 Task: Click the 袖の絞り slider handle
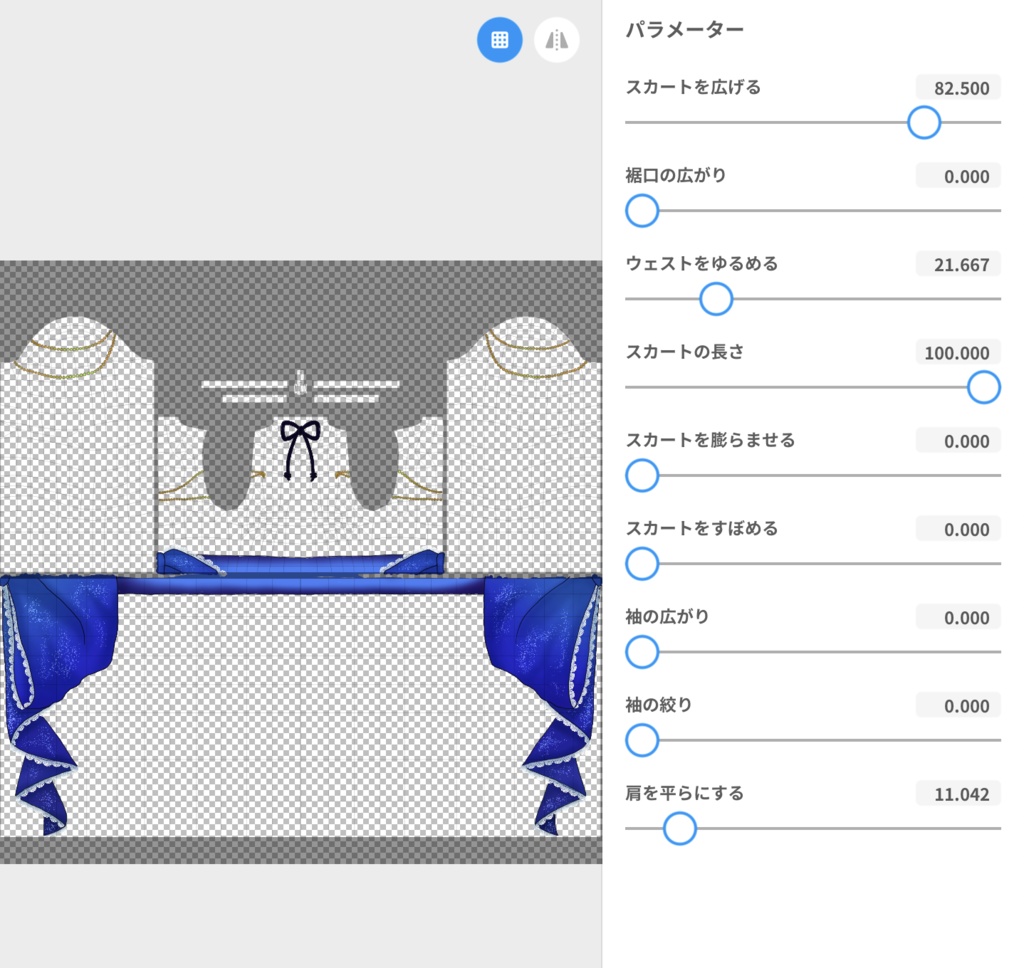(642, 740)
